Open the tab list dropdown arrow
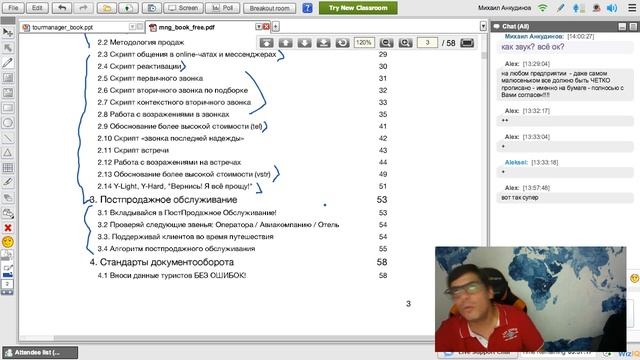The width and height of the screenshot is (640, 360). pos(483,27)
